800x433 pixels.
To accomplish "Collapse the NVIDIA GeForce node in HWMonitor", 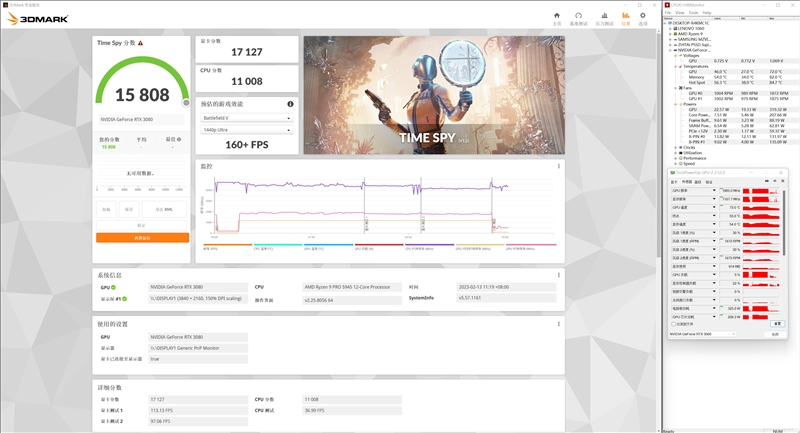I will (x=670, y=50).
